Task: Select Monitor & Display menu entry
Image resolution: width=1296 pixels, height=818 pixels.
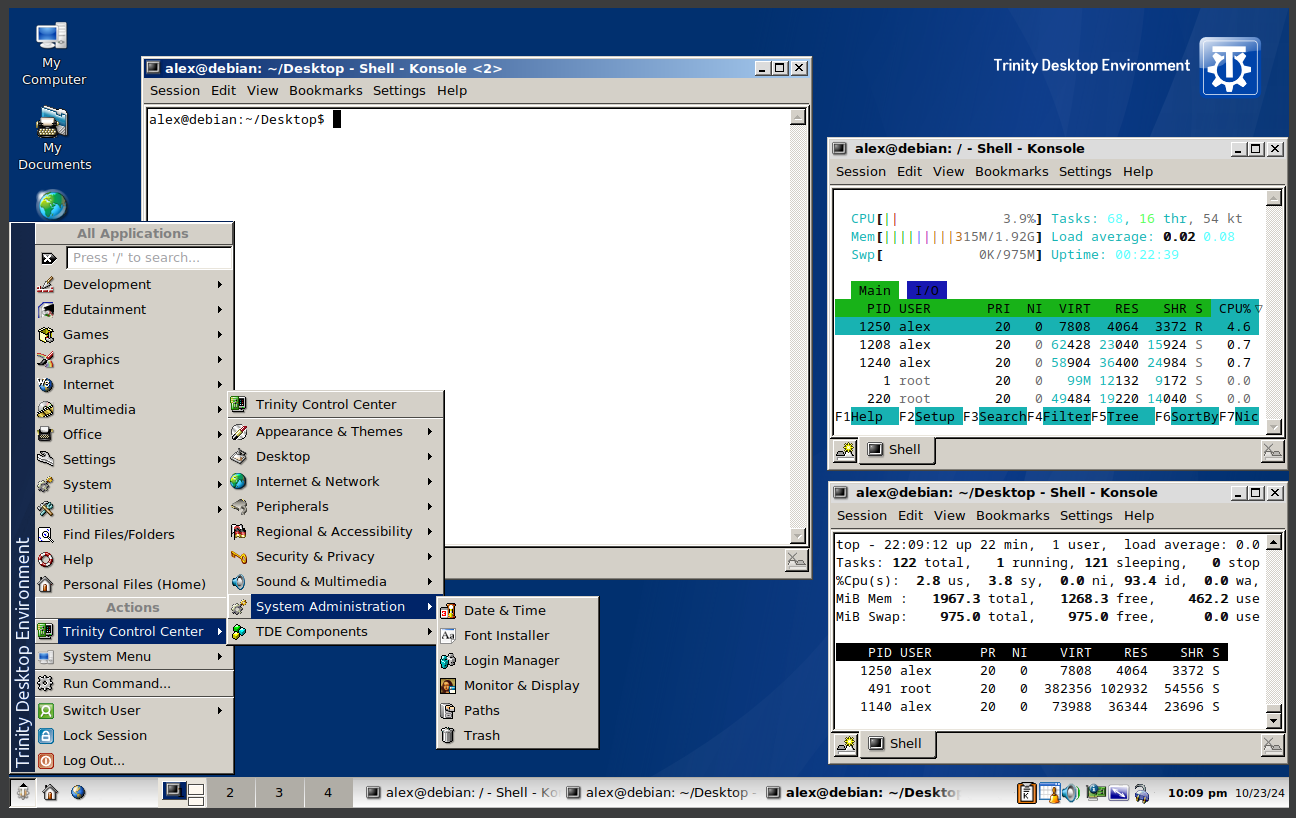Action: click(521, 685)
